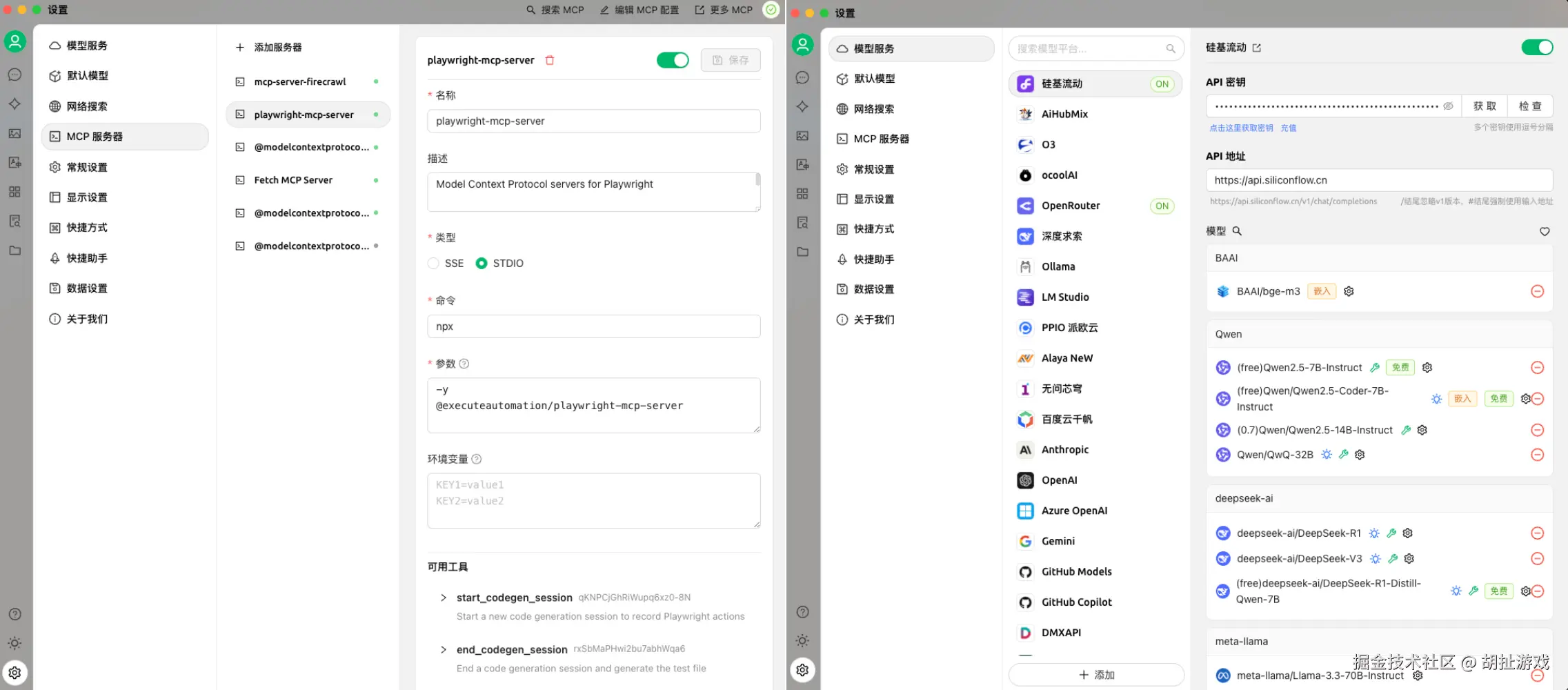Click 添加 below the provider list
Viewport: 1568px width, 690px height.
point(1096,675)
